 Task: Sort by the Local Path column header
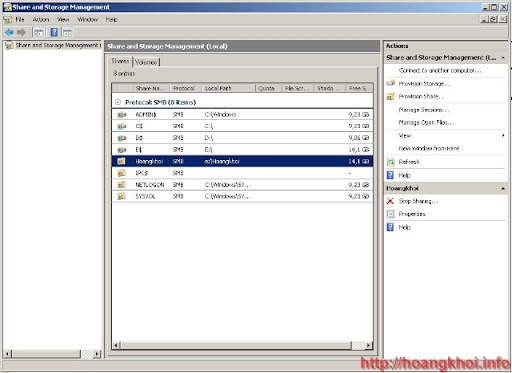[229, 88]
